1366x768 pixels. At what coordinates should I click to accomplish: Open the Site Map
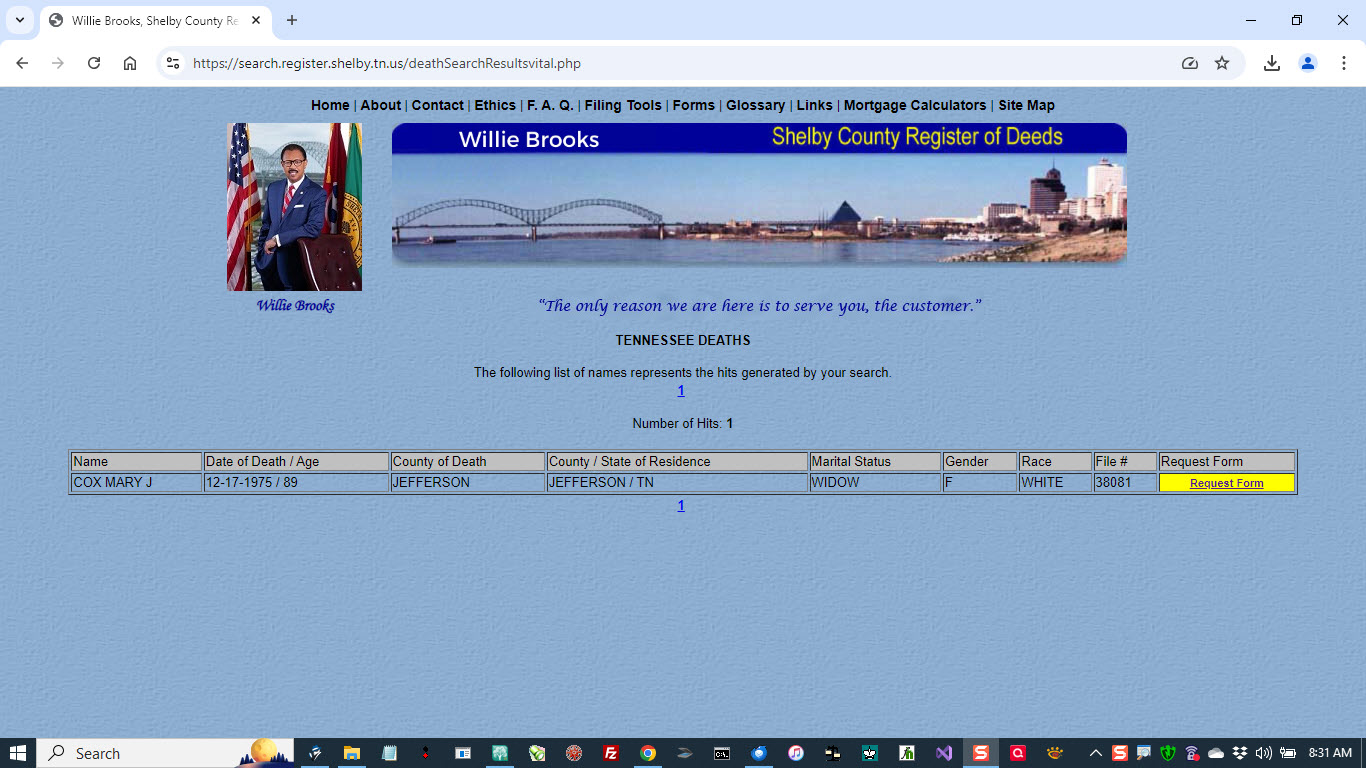pyautogui.click(x=1026, y=105)
